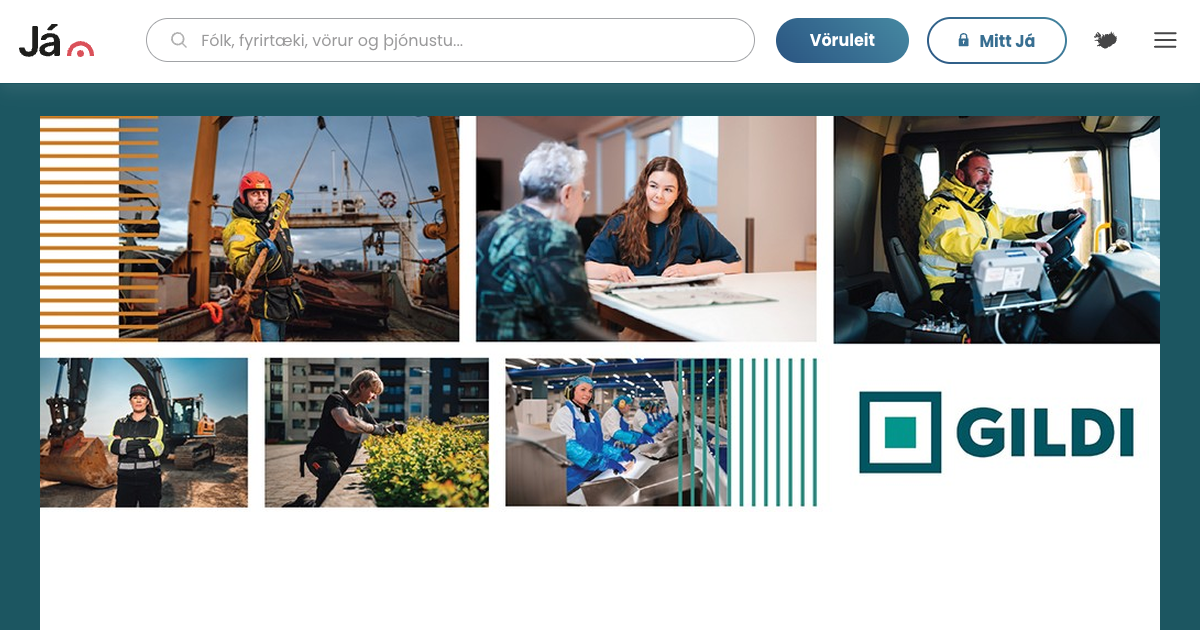Click the green vertical stripes graphic
This screenshot has height=630, width=1200.
click(748, 432)
